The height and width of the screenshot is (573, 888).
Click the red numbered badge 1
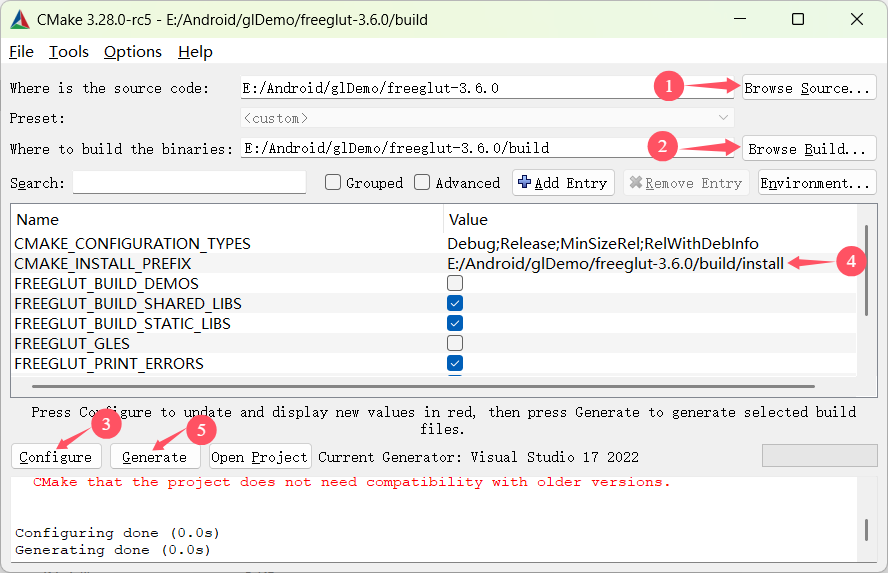point(669,87)
